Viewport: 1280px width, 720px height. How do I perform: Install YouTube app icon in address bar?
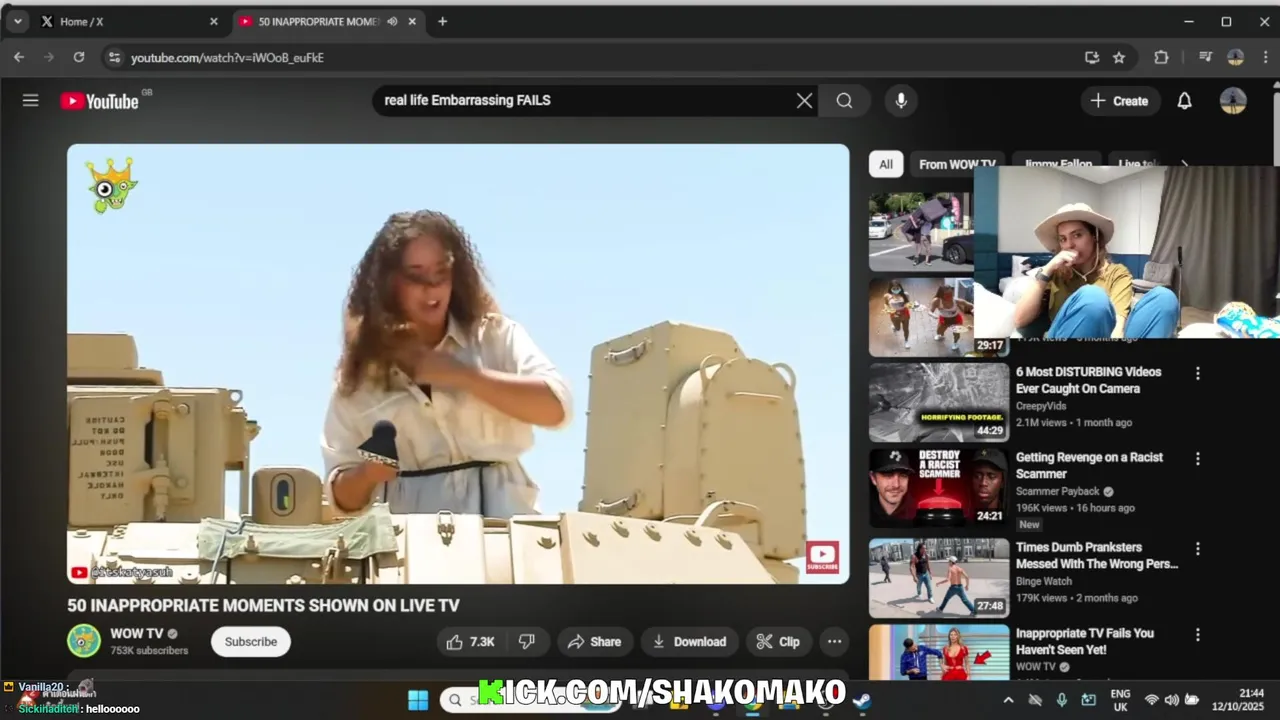pos(1091,57)
